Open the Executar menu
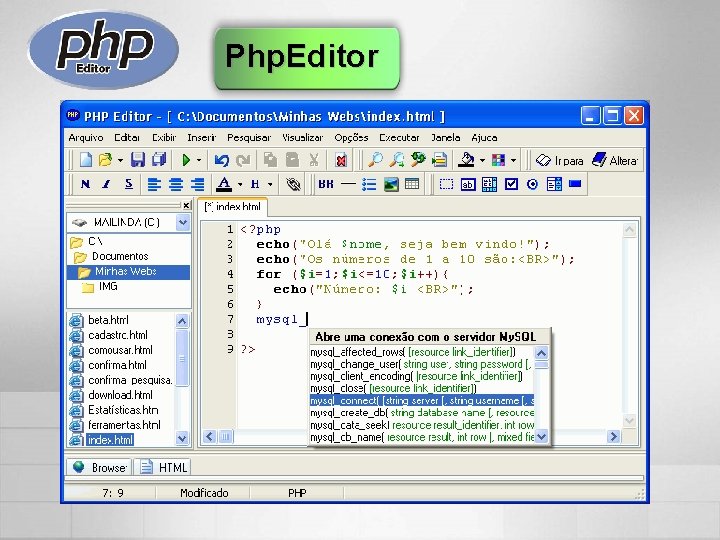Viewport: 720px width, 540px height. [399, 137]
